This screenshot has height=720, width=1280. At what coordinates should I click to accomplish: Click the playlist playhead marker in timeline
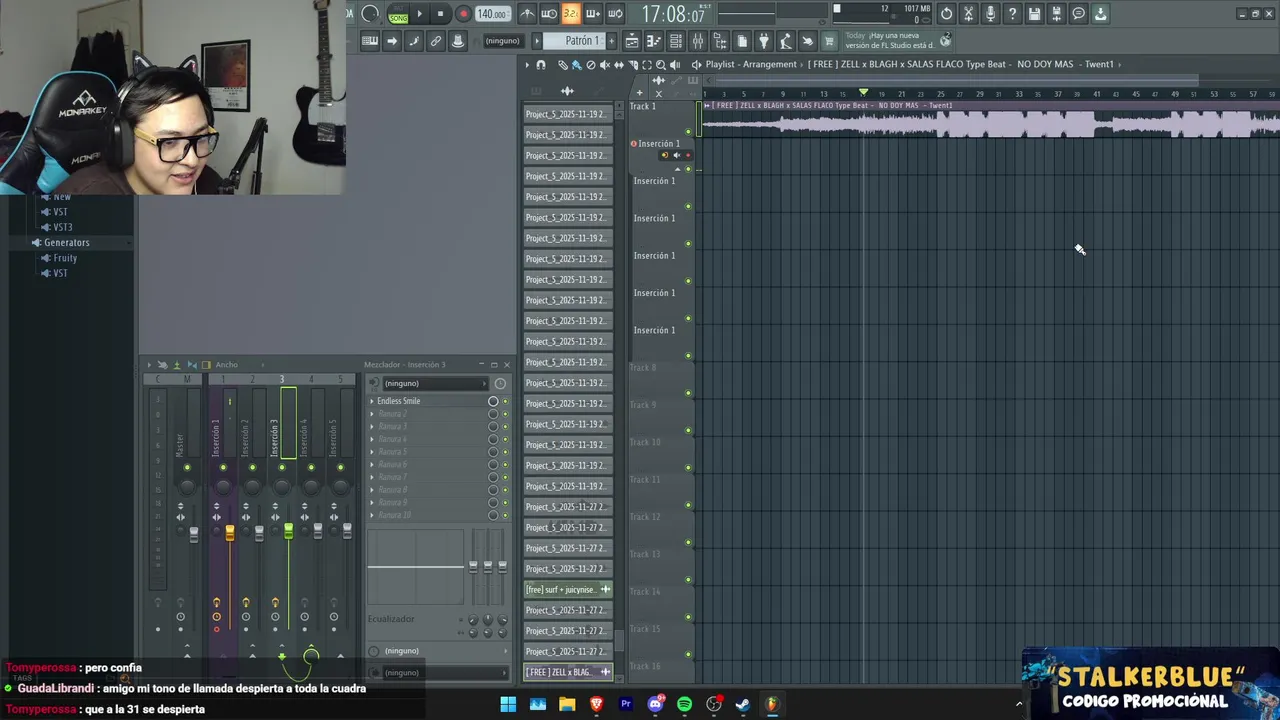(863, 93)
